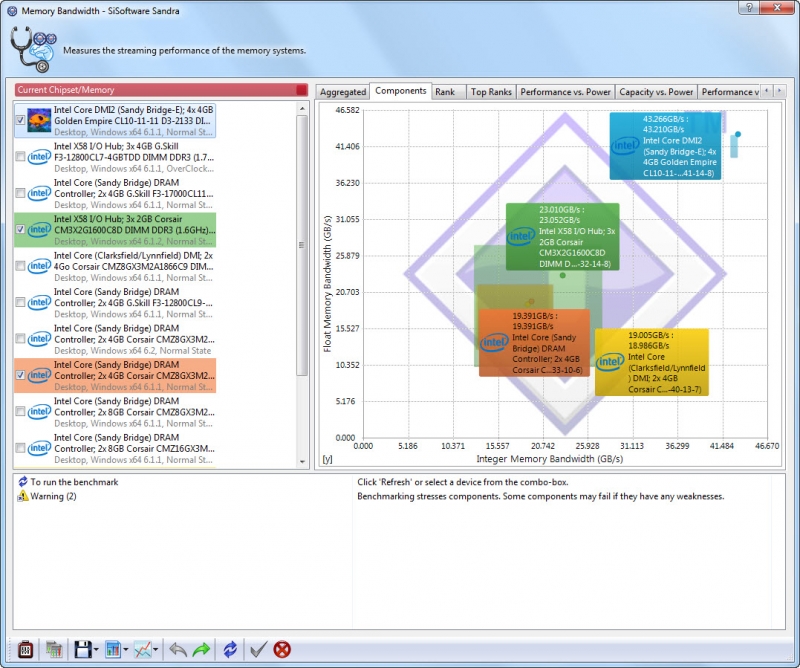Click the device list scrollbar down arrow
The image size is (800, 668).
point(302,462)
